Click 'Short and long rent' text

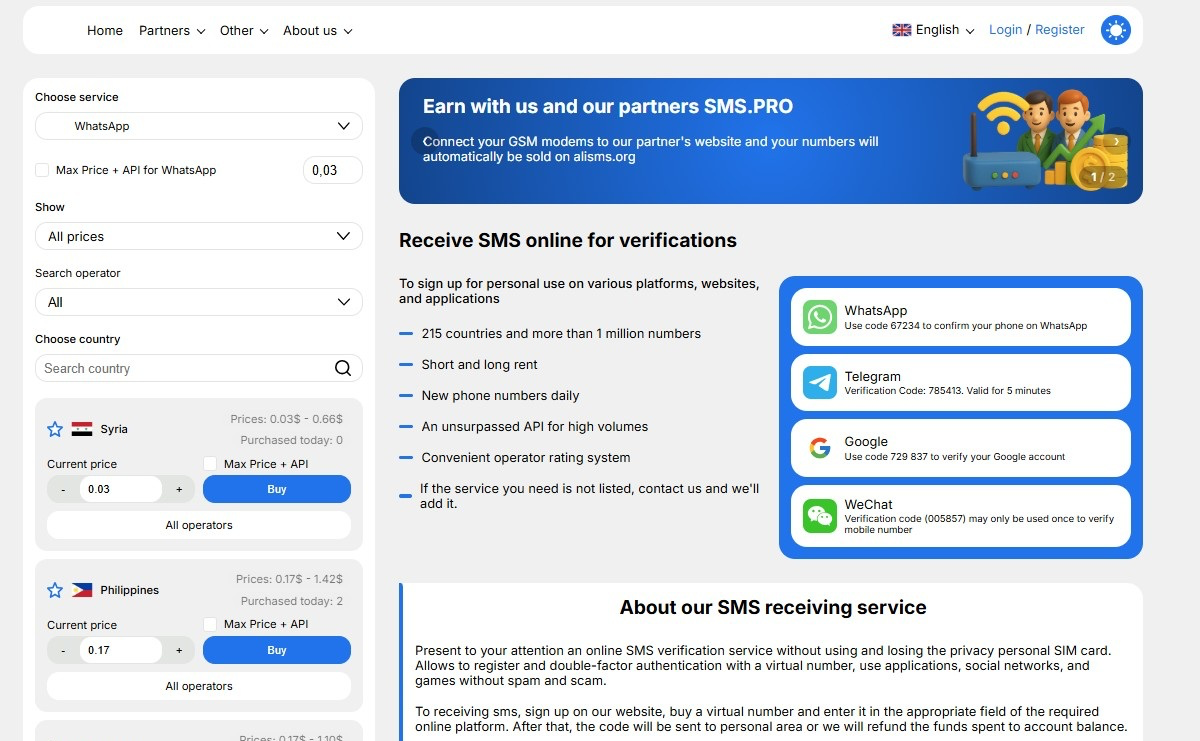click(479, 365)
